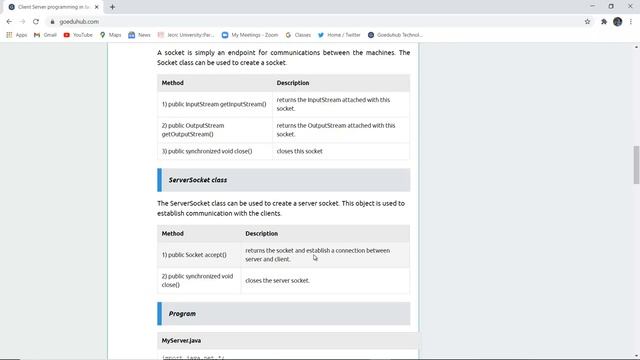
Task: Open Chrome three-dot menu
Action: pyautogui.click(x=631, y=22)
